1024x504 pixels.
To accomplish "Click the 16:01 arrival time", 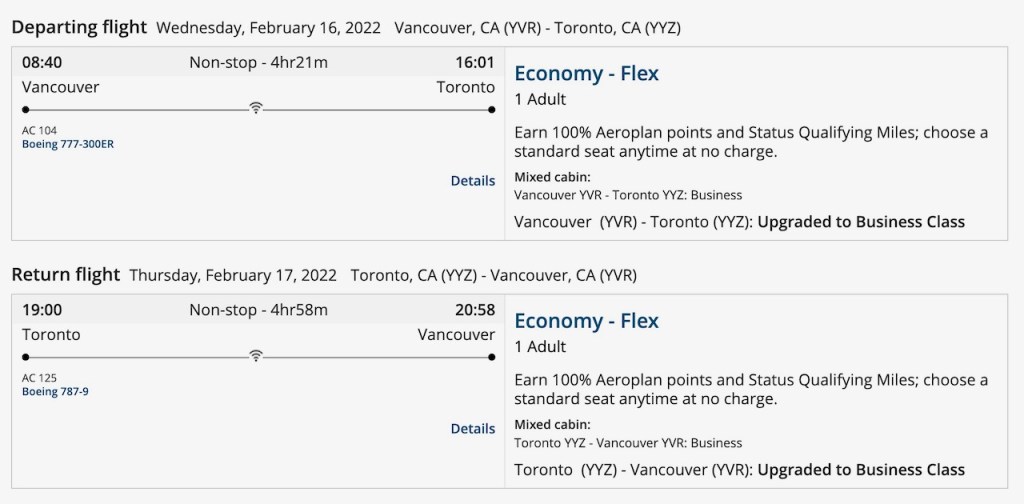I will click(475, 62).
